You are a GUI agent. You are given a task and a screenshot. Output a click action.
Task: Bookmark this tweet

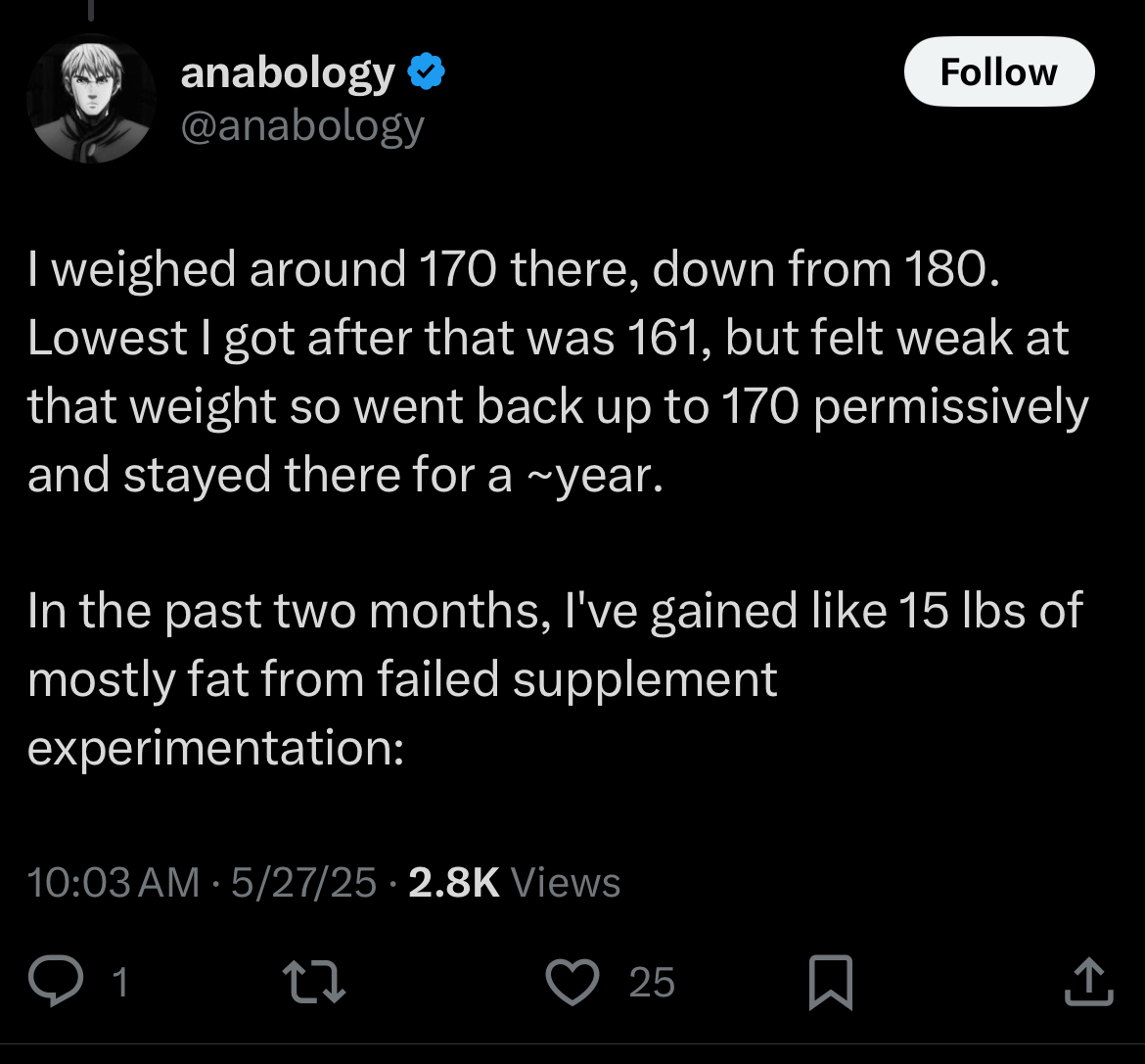[830, 982]
